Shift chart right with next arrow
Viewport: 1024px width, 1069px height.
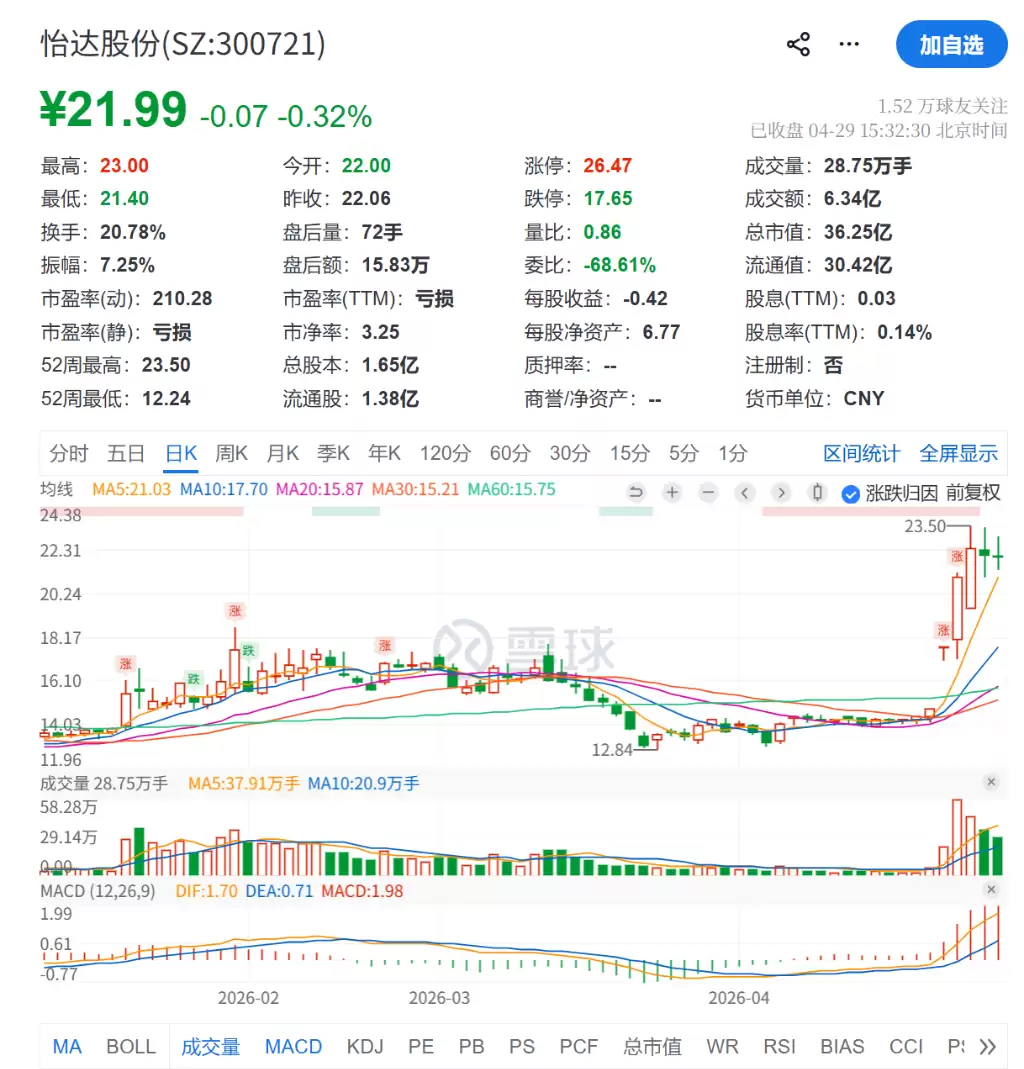[x=781, y=492]
